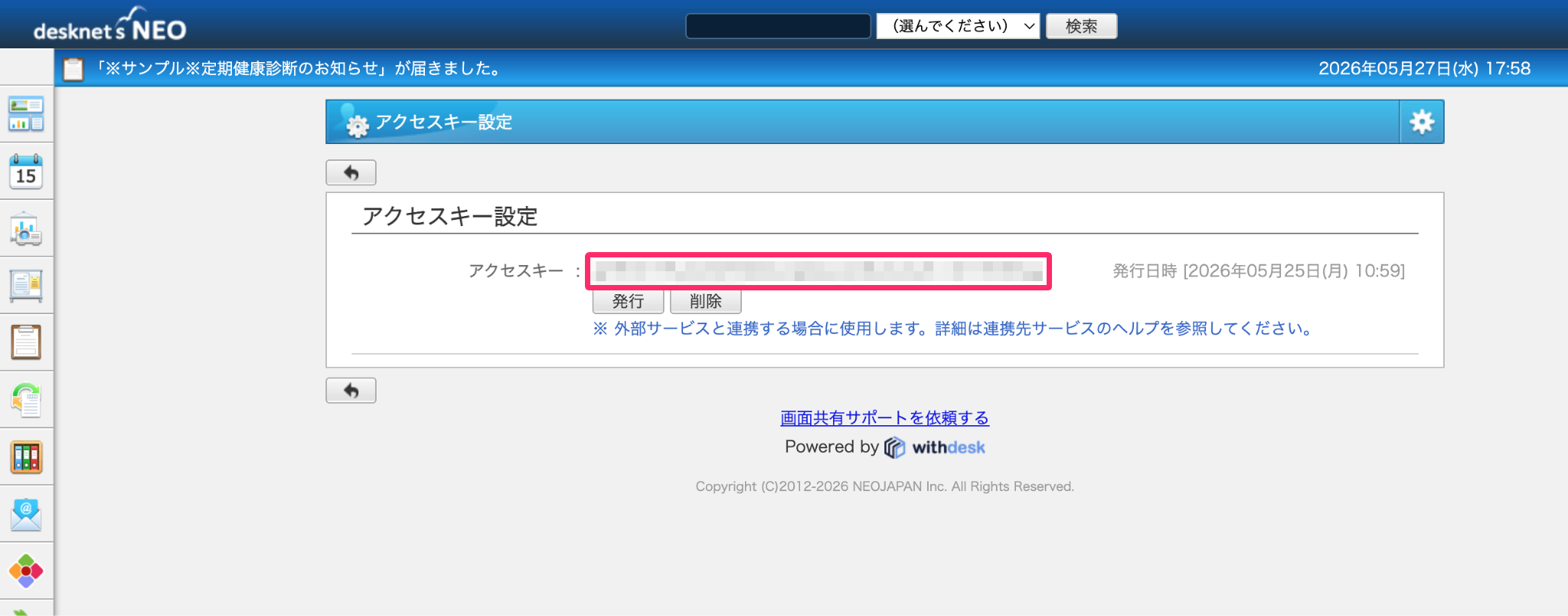1568x616 pixels.
Task: Open the document cabinet binders icon
Action: coord(26,457)
